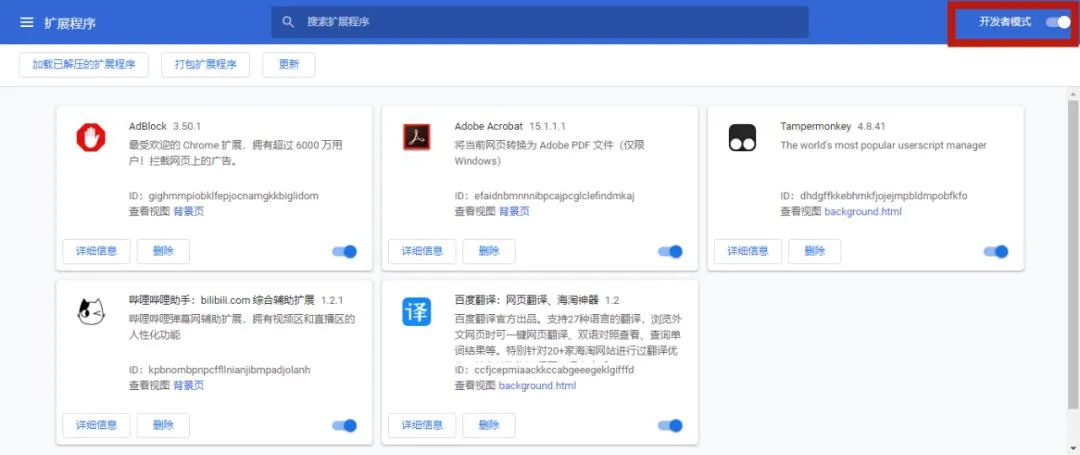Click the 百度翻译:网页翻译、海淘神器 title
Screen dimensions: 1080x455
tap(527, 301)
